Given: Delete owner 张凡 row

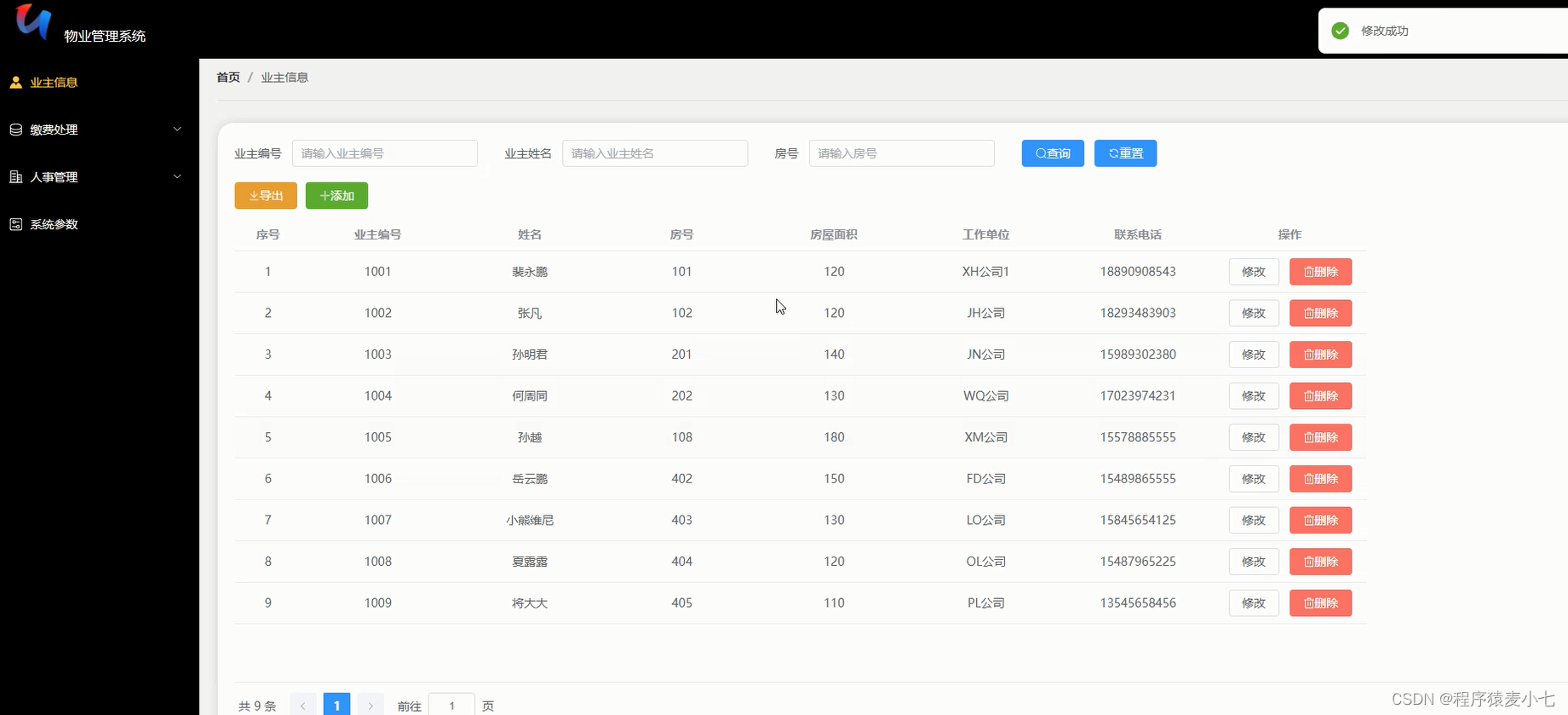Looking at the screenshot, I should [1320, 314].
